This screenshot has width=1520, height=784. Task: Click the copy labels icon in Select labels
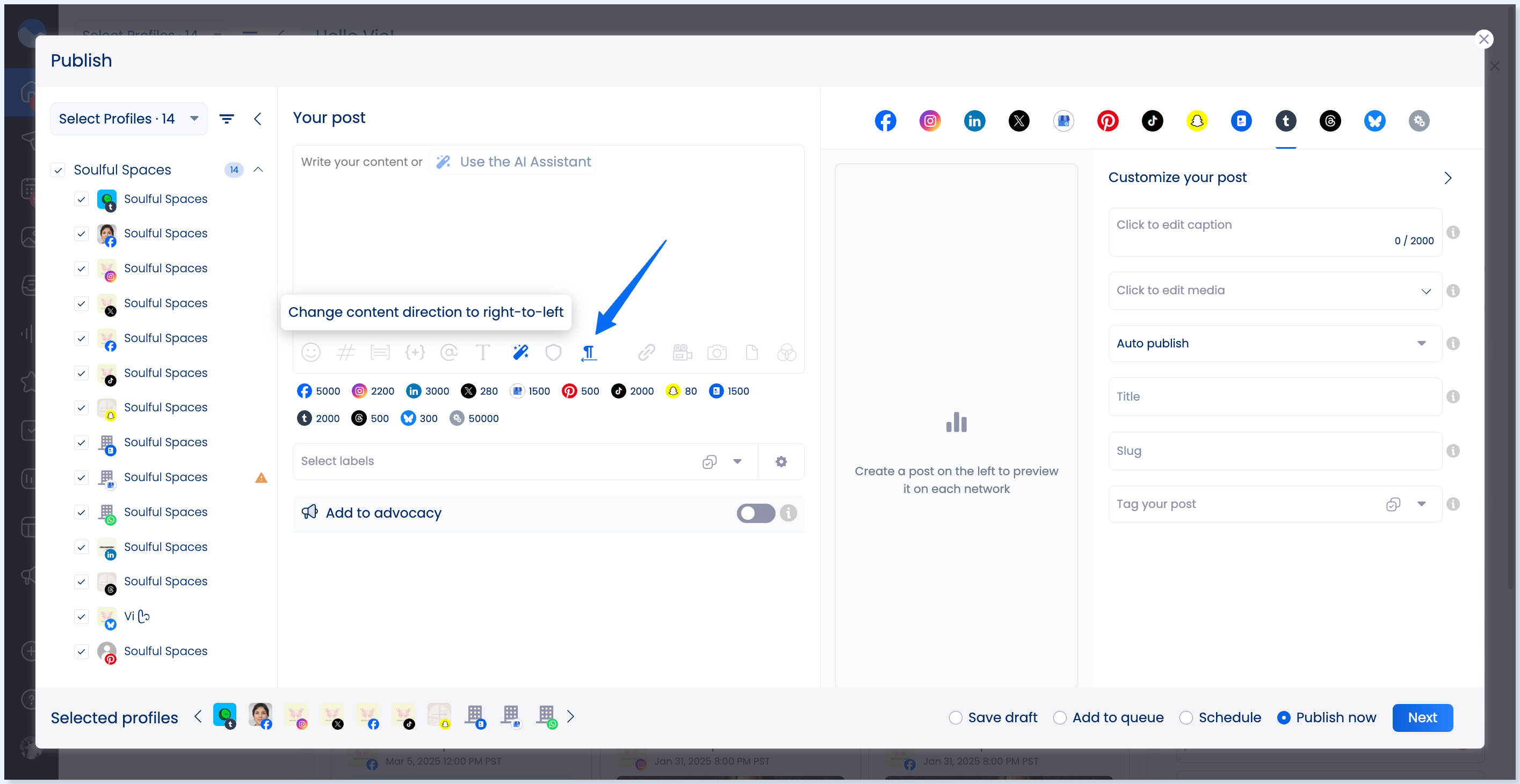click(710, 461)
